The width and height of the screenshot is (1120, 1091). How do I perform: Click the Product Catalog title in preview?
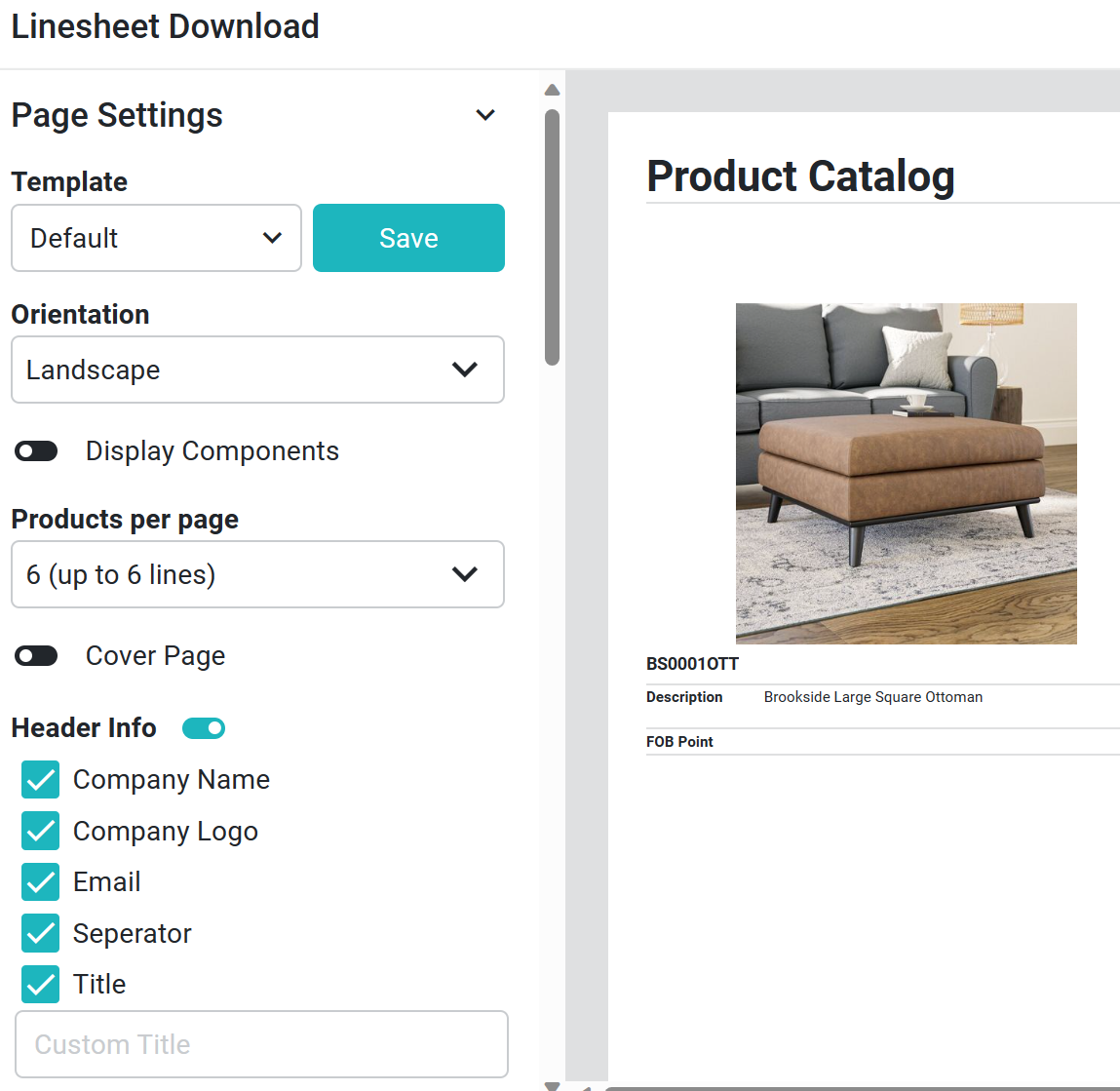(x=800, y=176)
